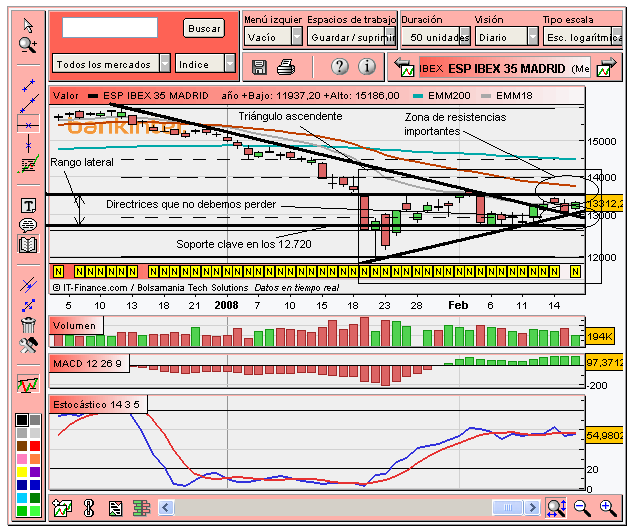
Task: Open the 50 unidades duration dropdown
Action: pyautogui.click(x=436, y=37)
